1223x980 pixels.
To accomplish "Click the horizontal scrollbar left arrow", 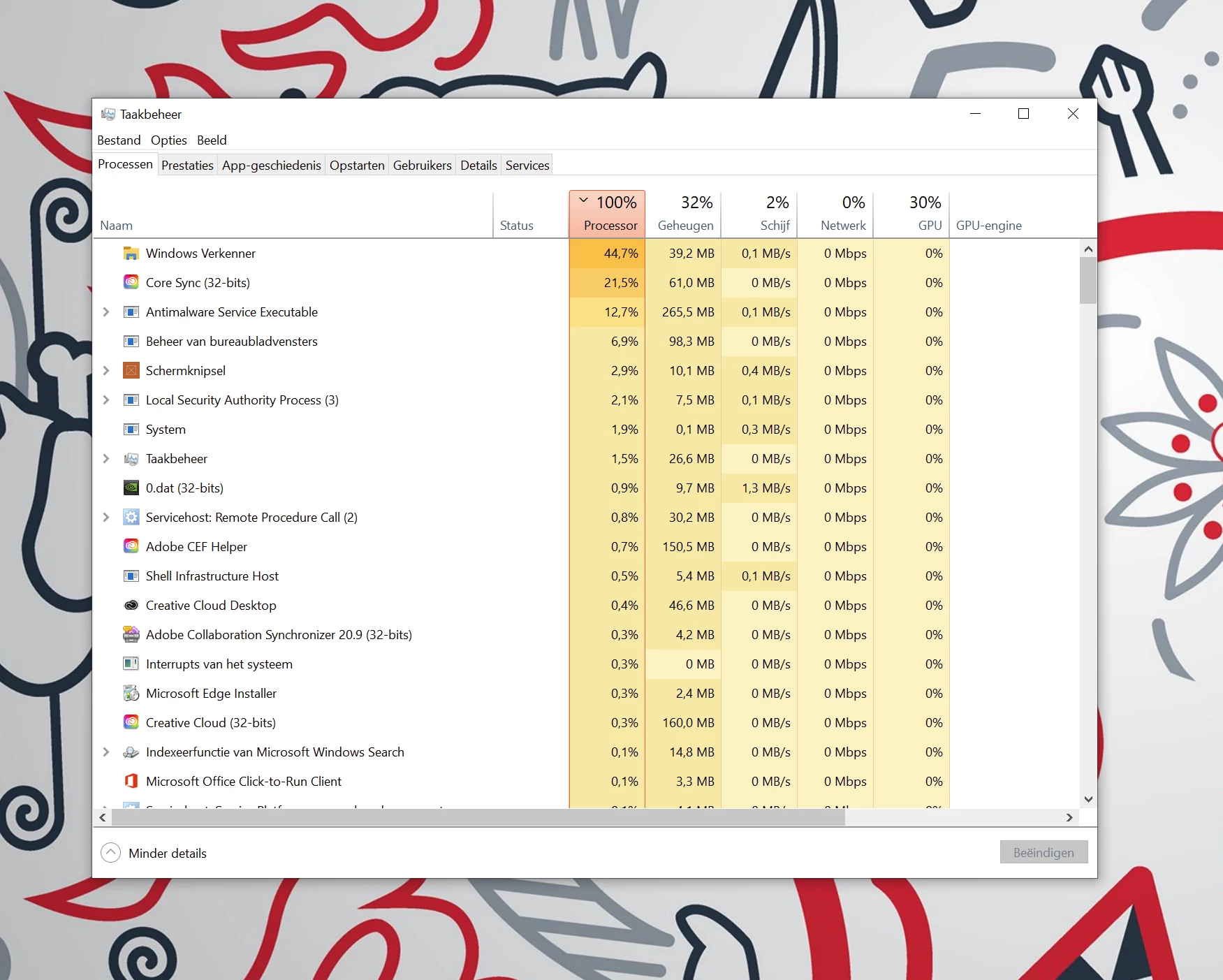I will pos(103,817).
